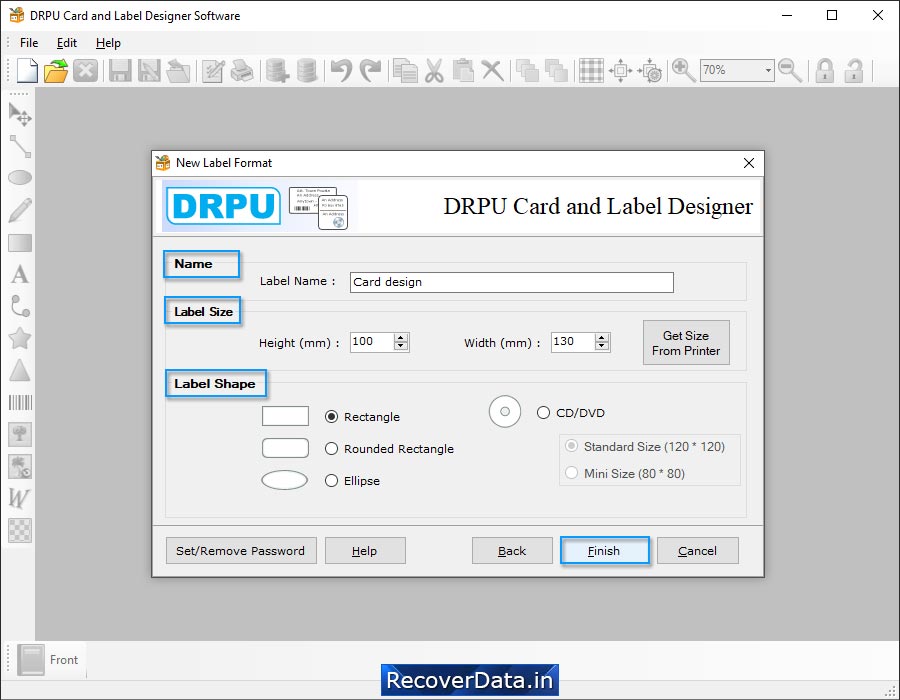The height and width of the screenshot is (700, 900).
Task: Select the Rectangle label shape
Action: (x=331, y=417)
